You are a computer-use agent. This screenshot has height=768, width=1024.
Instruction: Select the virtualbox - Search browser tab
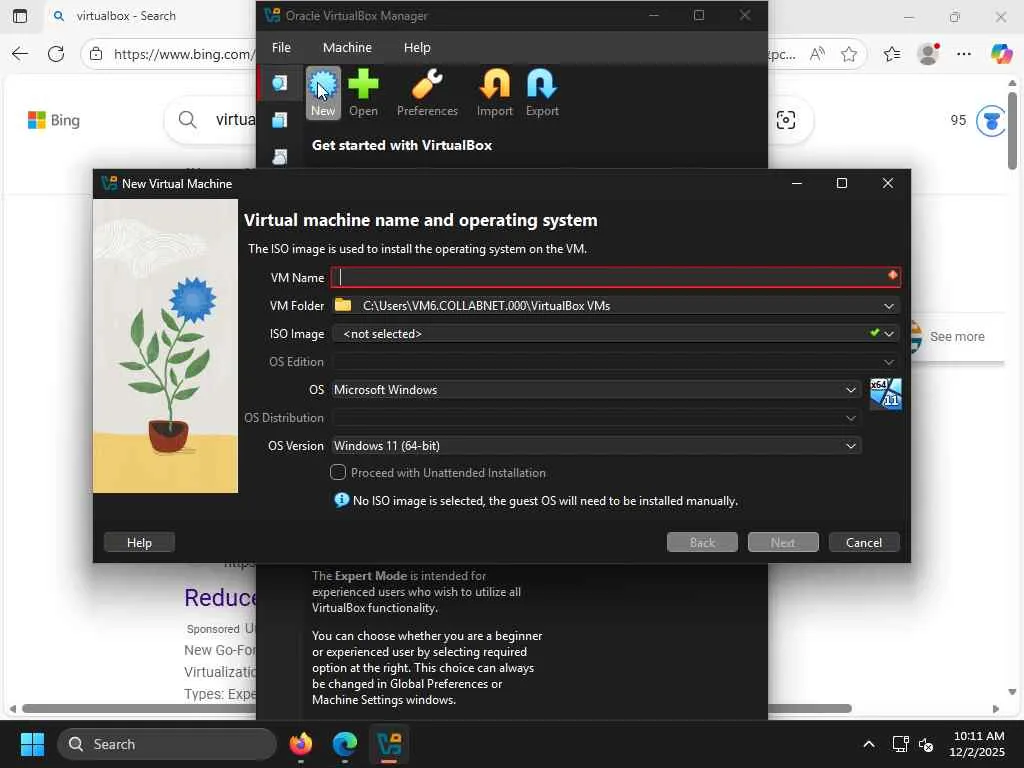click(x=125, y=16)
